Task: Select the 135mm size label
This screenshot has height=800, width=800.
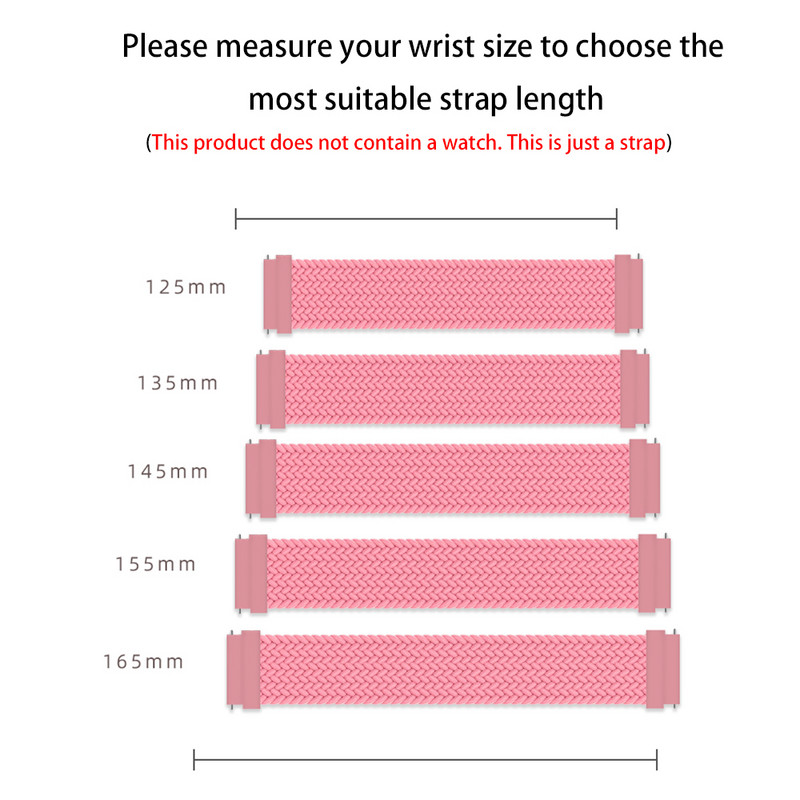Action: click(x=178, y=383)
